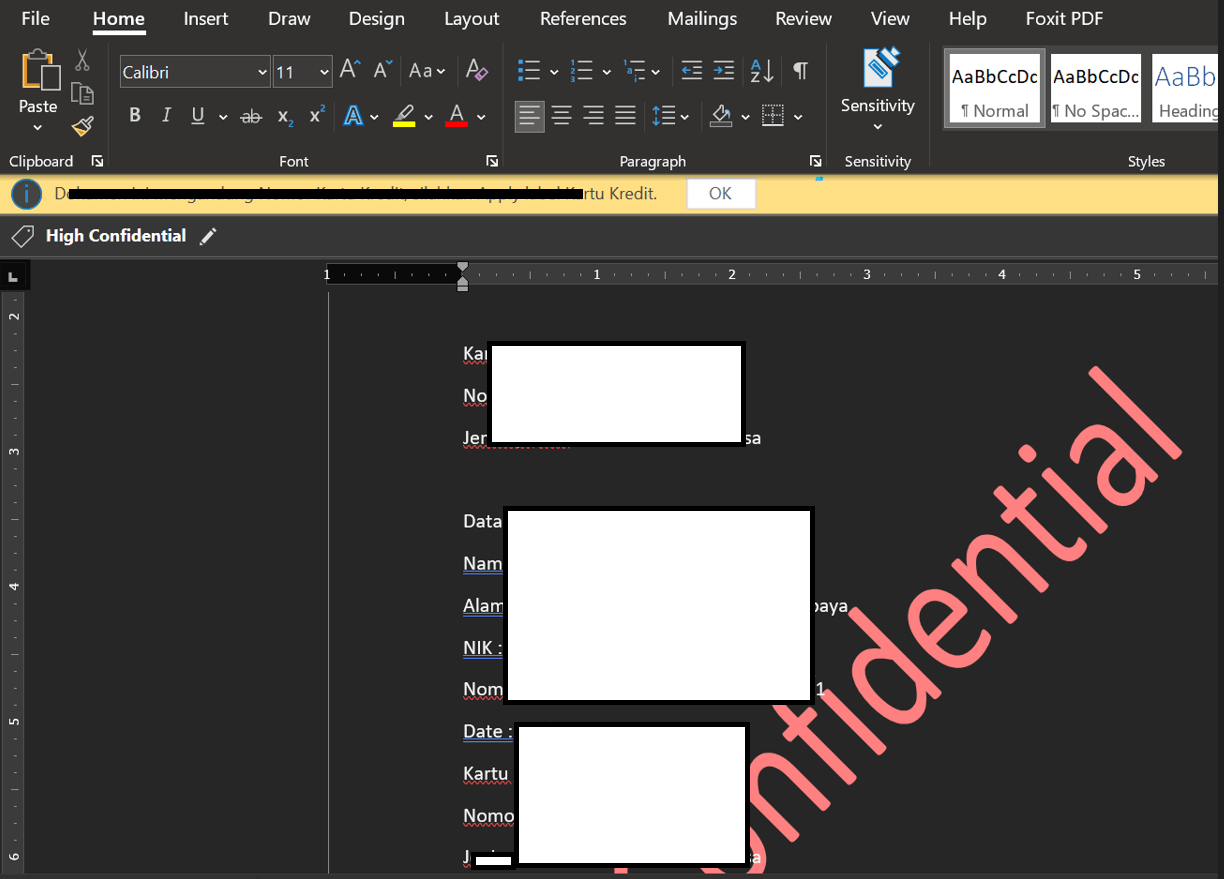1224x879 pixels.
Task: Click the Cut scissors icon
Action: tap(82, 60)
